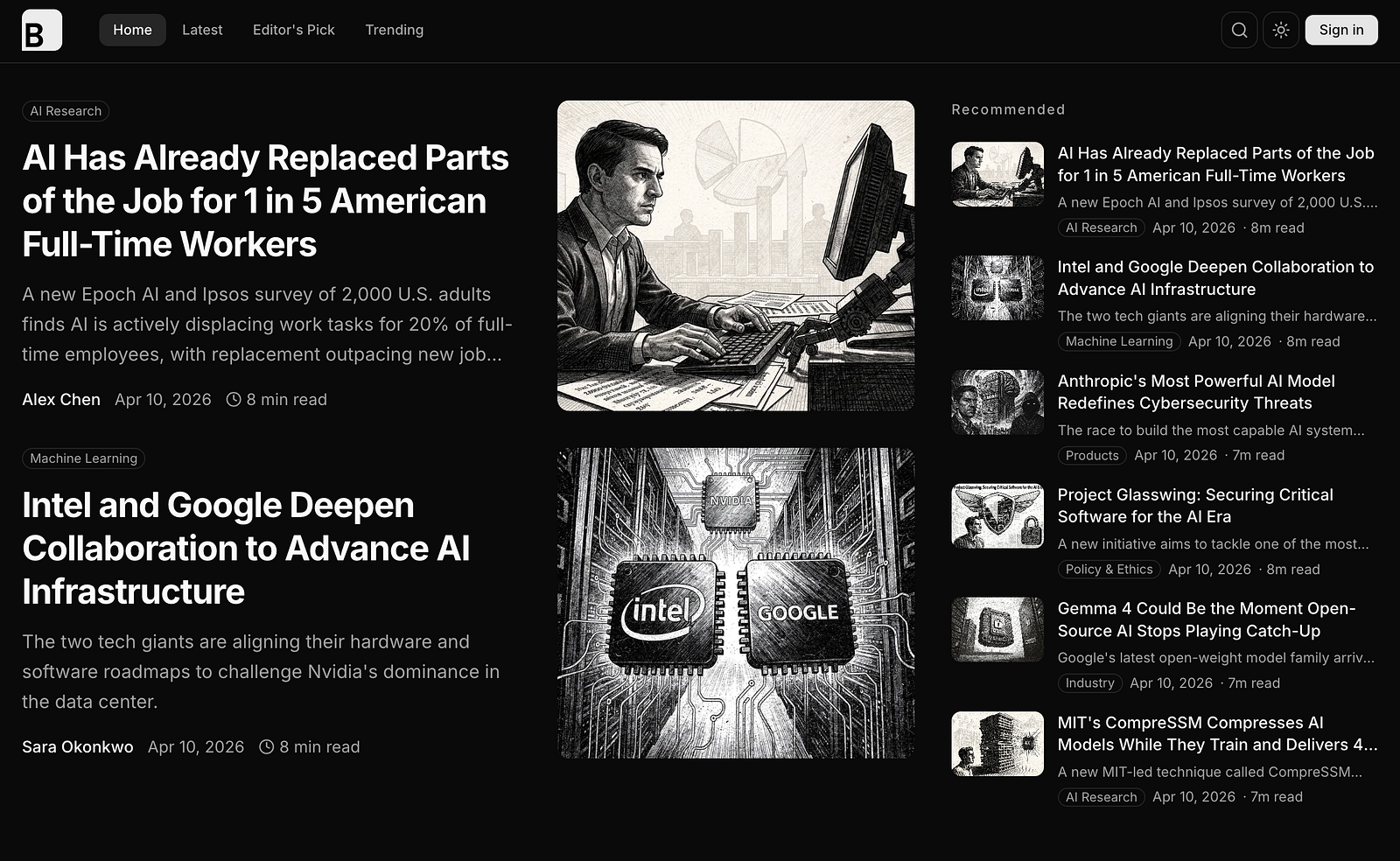This screenshot has height=861, width=1400.
Task: Click the clock icon beside '8 min read' Alex Chen
Action: coord(234,400)
